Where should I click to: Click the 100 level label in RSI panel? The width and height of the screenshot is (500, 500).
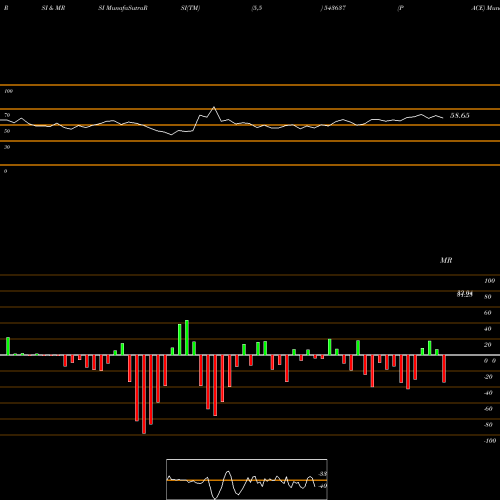pyautogui.click(x=8, y=91)
